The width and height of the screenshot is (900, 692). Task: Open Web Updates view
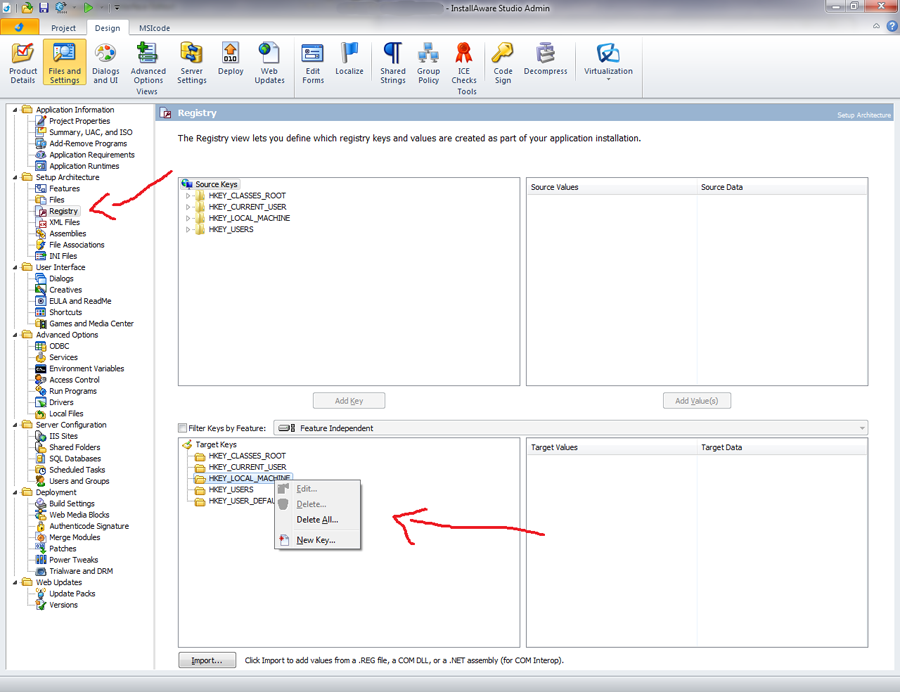tap(269, 63)
